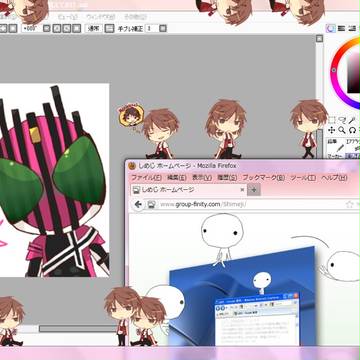Click the Shimeji character sitting by the badge
This screenshot has height=360, width=360.
(160, 133)
